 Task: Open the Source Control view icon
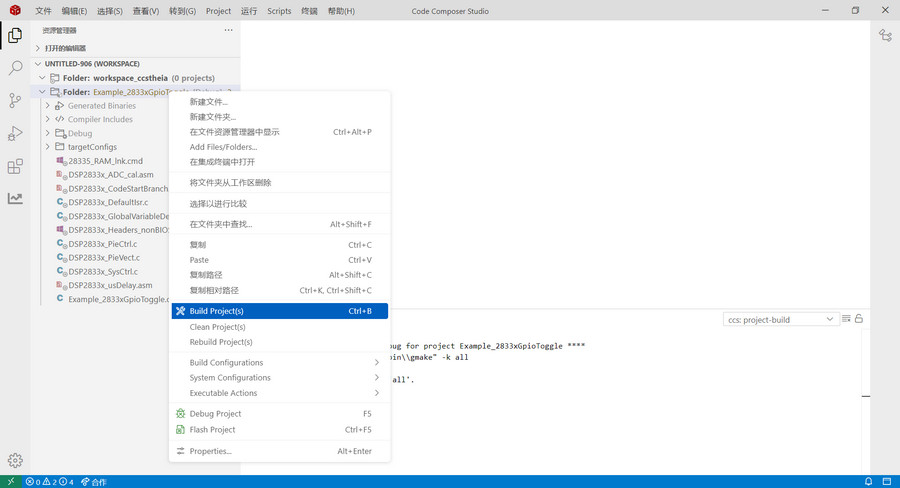(x=15, y=101)
